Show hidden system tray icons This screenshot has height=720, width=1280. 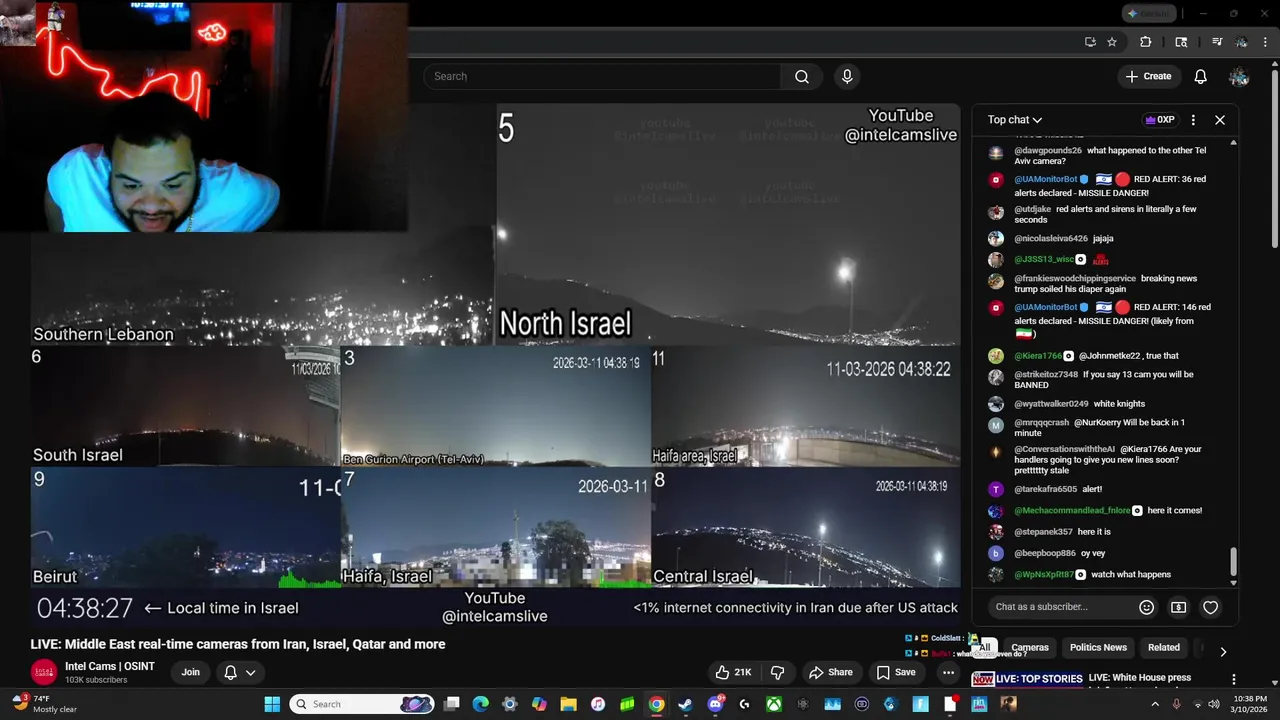point(1156,704)
